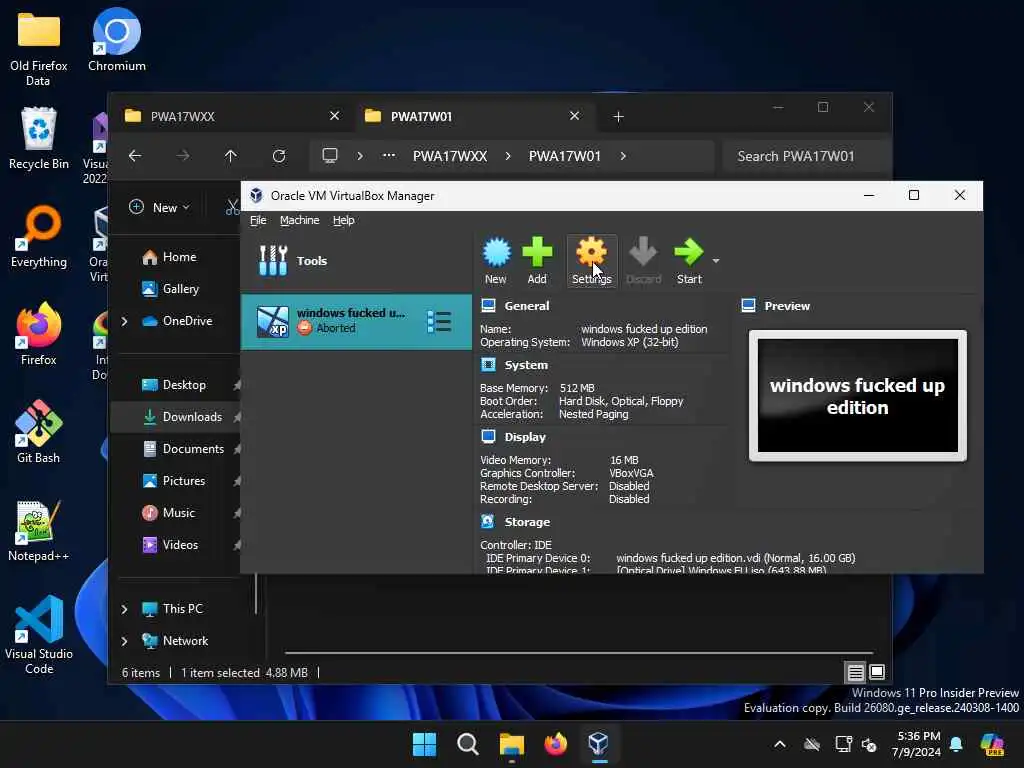Switch Explorer to large thumbnails view icon
Screen dimensions: 1024x768
[x=877, y=672]
